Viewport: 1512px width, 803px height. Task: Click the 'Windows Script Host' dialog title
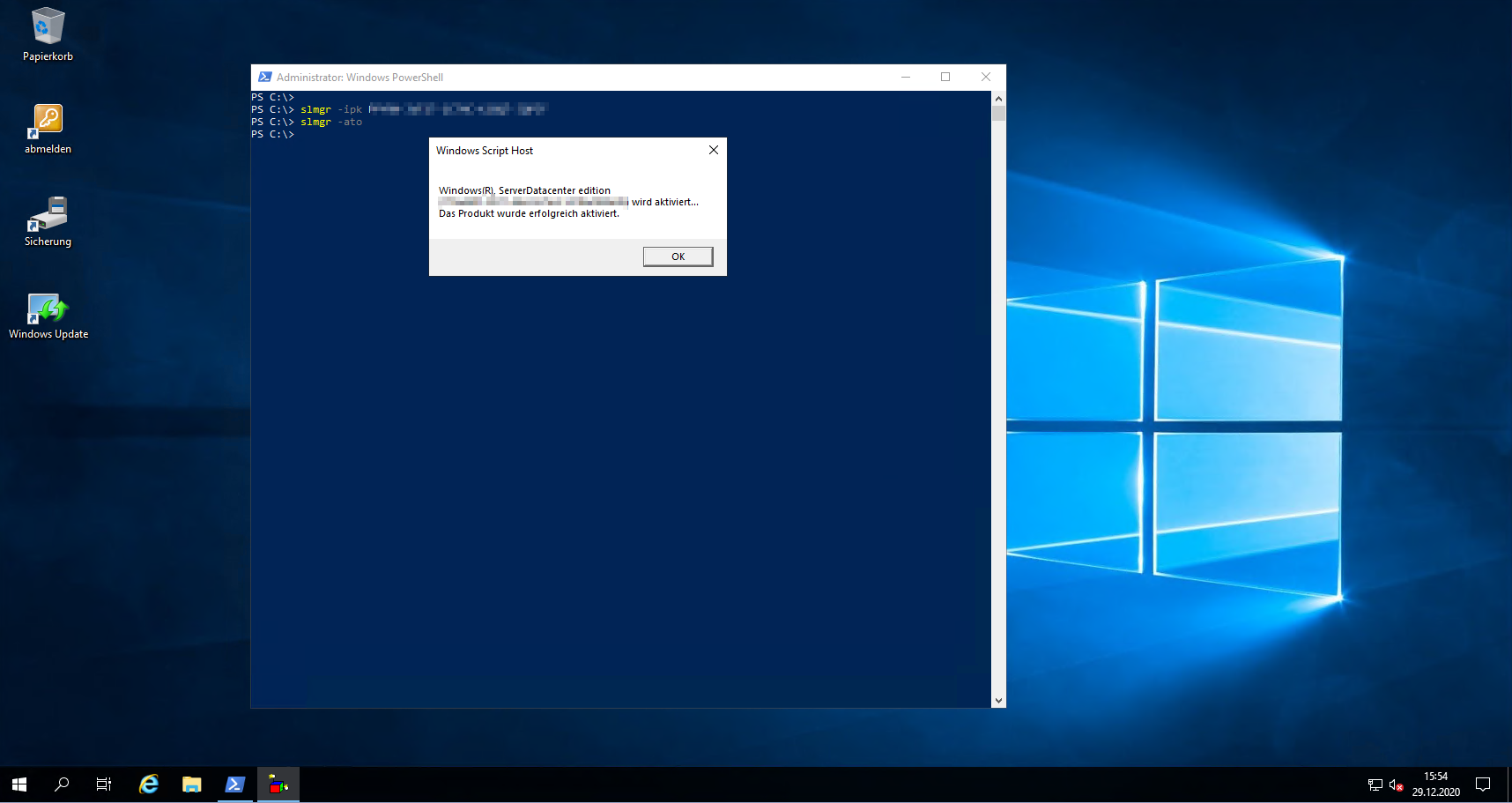point(485,151)
